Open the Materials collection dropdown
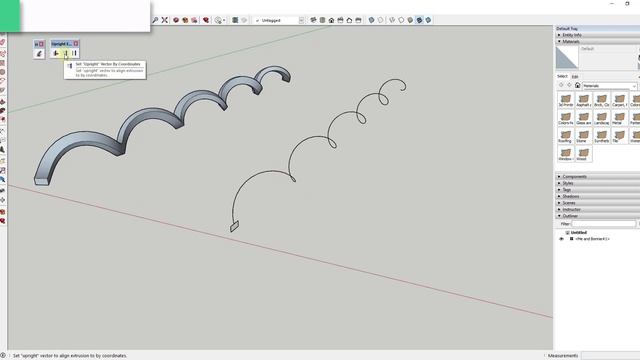Screen dimensions: 640x360 [x=609, y=86]
